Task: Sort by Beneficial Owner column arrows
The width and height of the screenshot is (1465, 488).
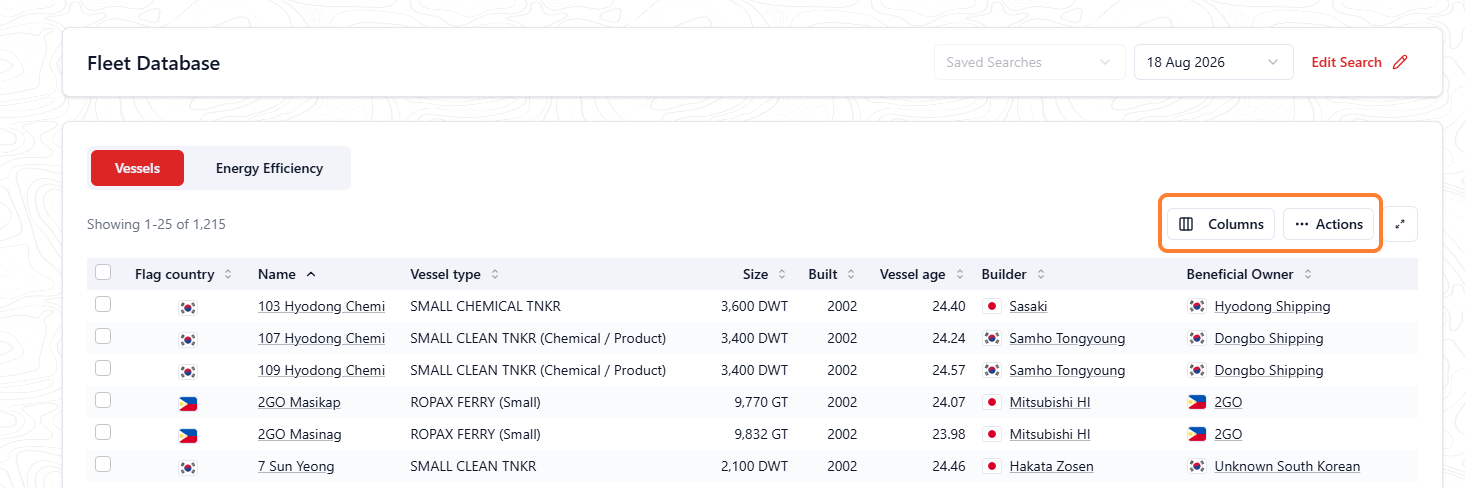Action: pos(1308,274)
